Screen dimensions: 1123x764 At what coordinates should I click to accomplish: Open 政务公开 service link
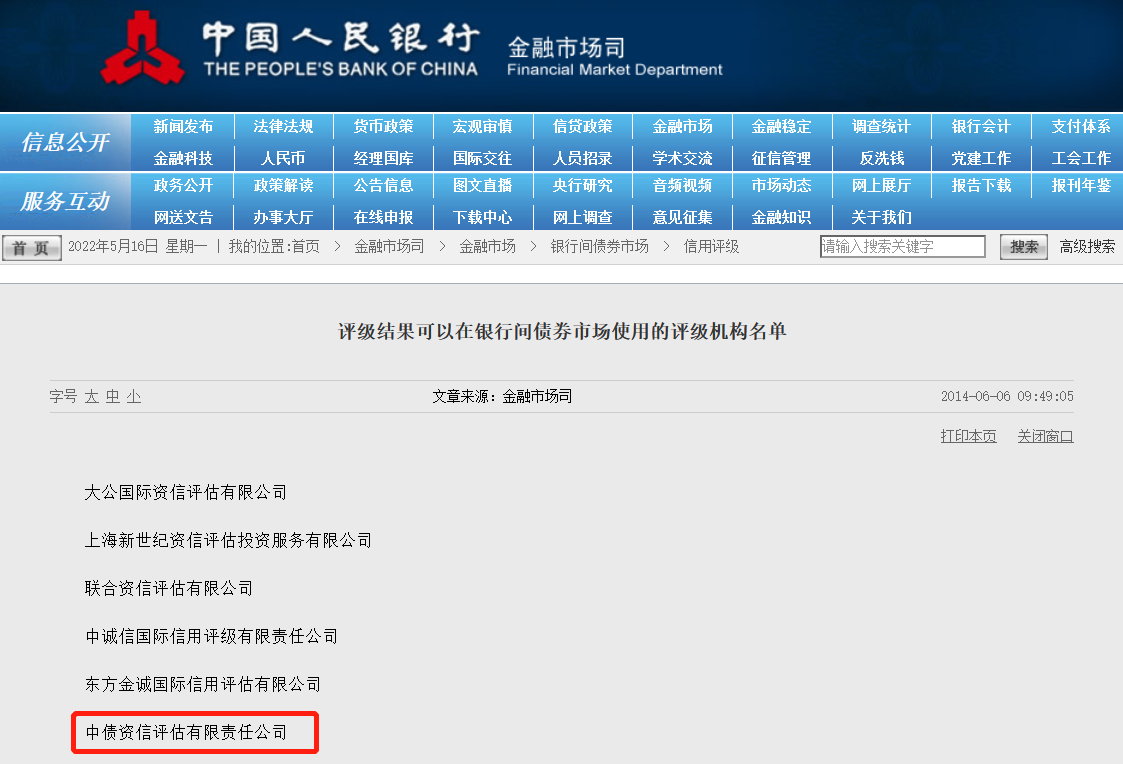(183, 185)
